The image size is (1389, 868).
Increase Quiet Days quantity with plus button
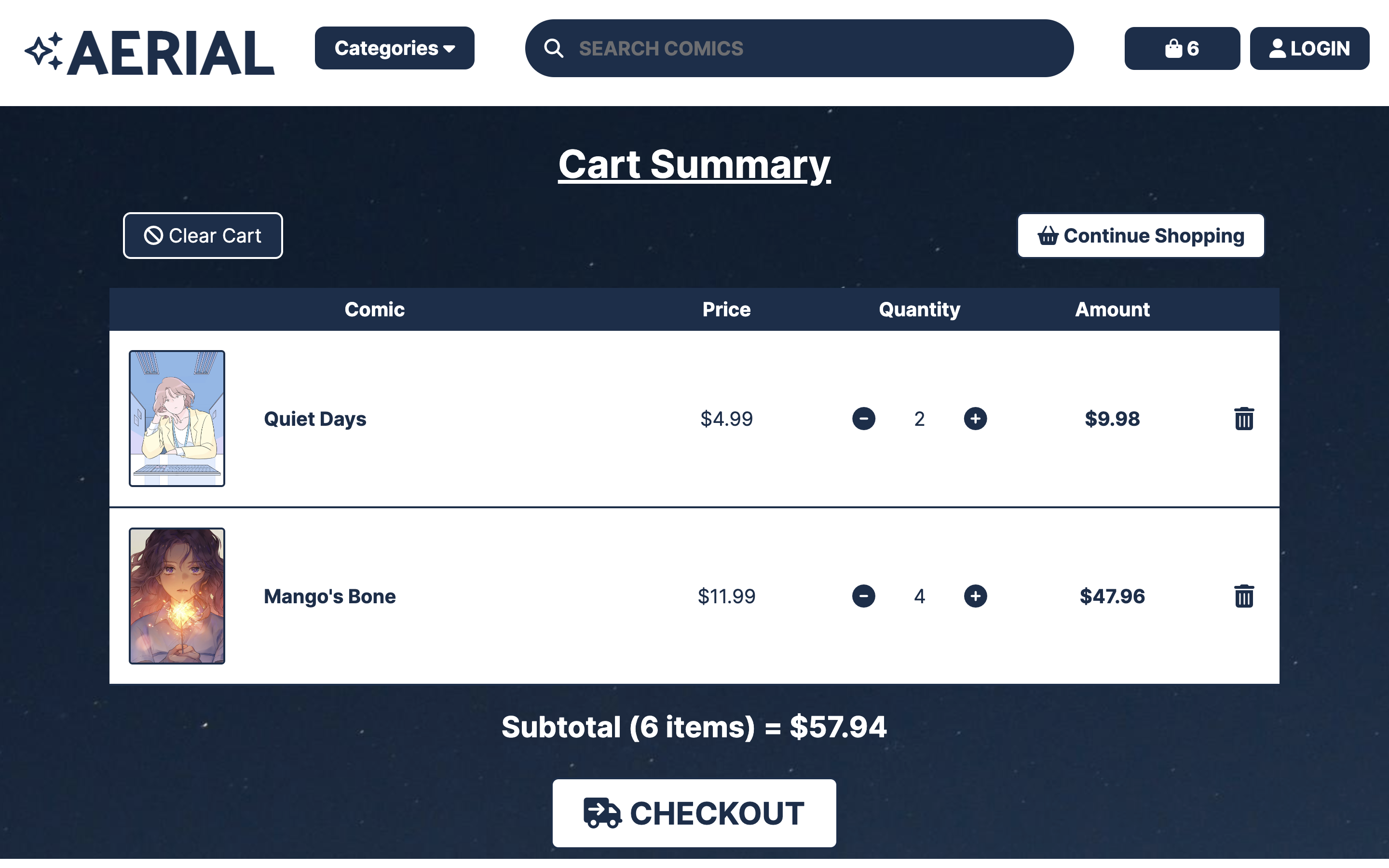click(x=975, y=419)
